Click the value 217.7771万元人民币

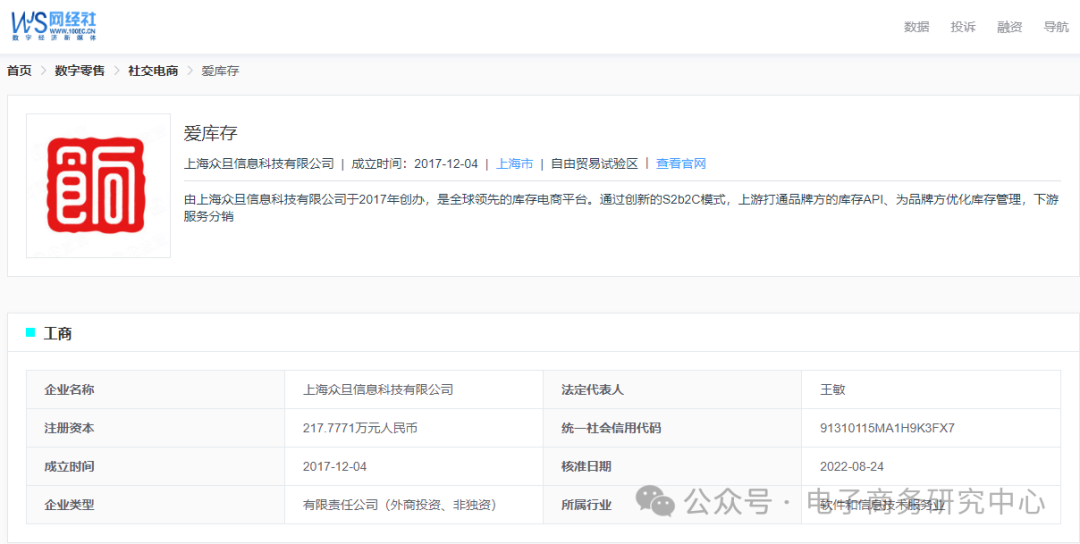tap(360, 428)
